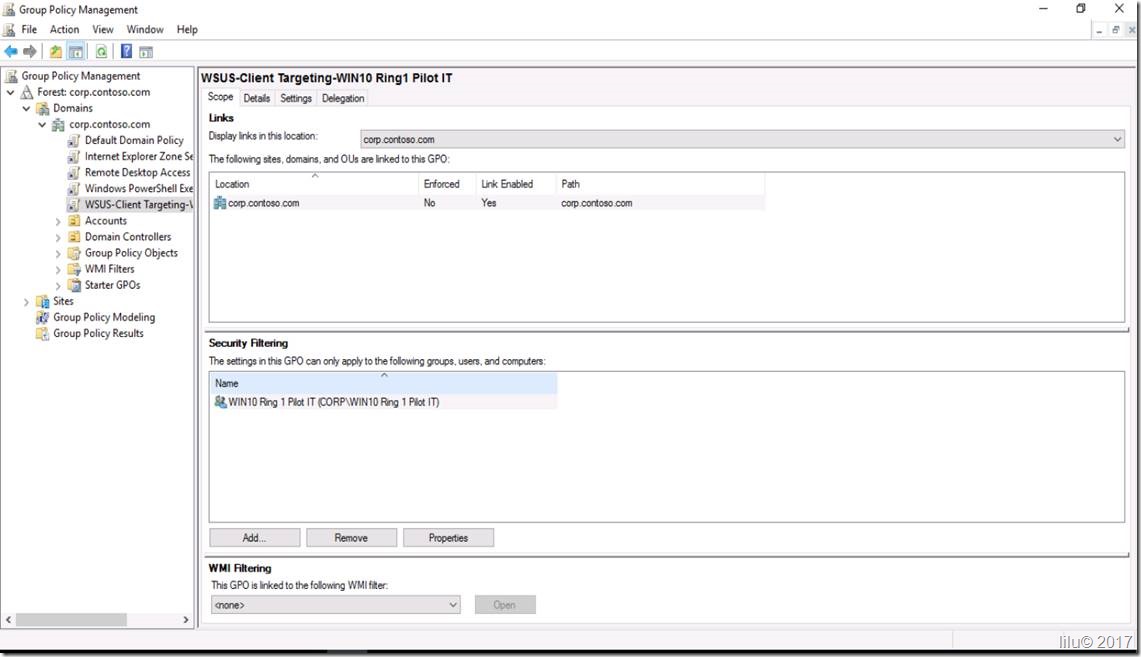Click the Domain Controllers OU icon
Image resolution: width=1141 pixels, height=657 pixels.
click(x=73, y=236)
